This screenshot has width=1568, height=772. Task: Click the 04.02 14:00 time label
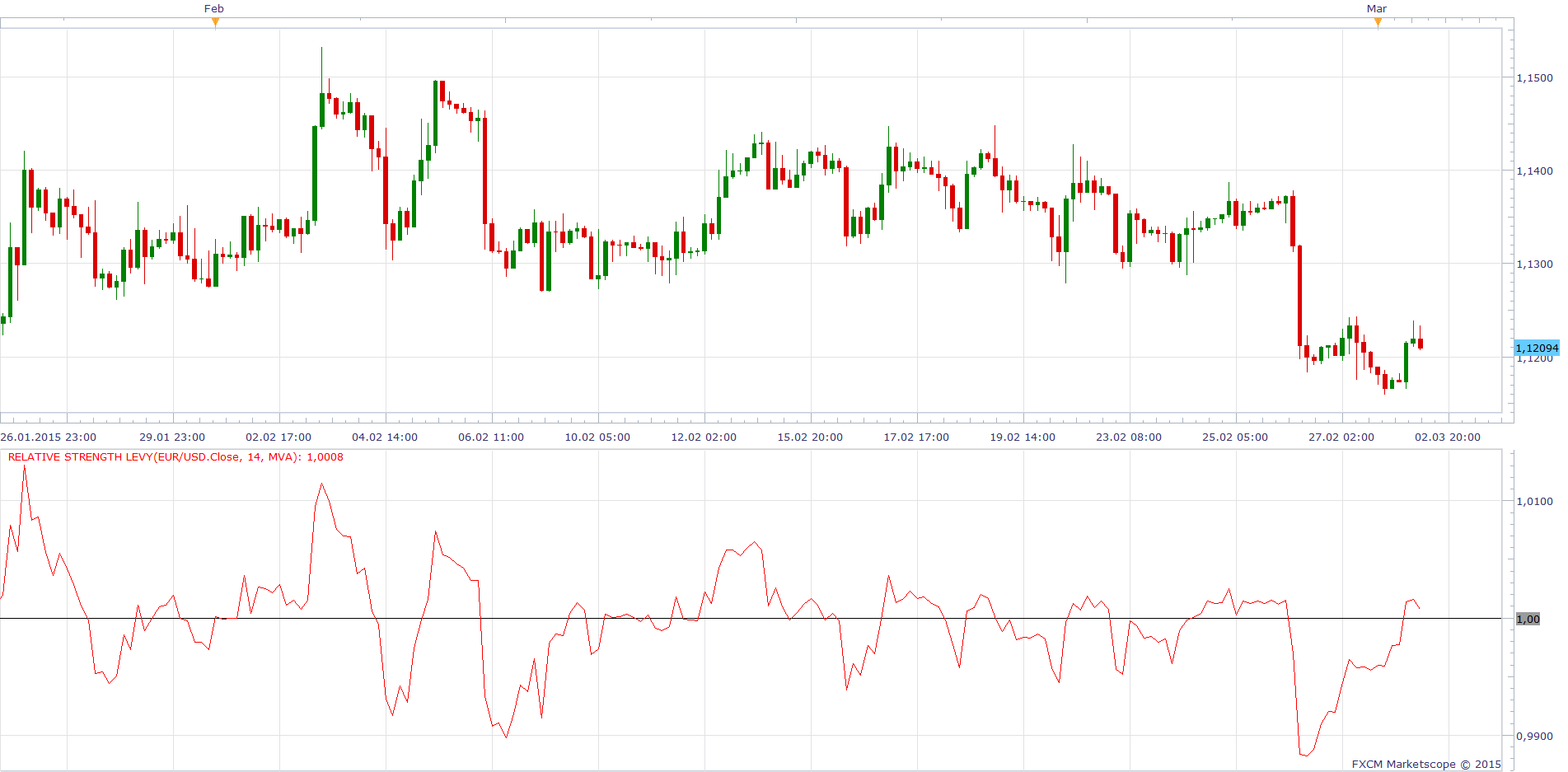click(x=385, y=437)
